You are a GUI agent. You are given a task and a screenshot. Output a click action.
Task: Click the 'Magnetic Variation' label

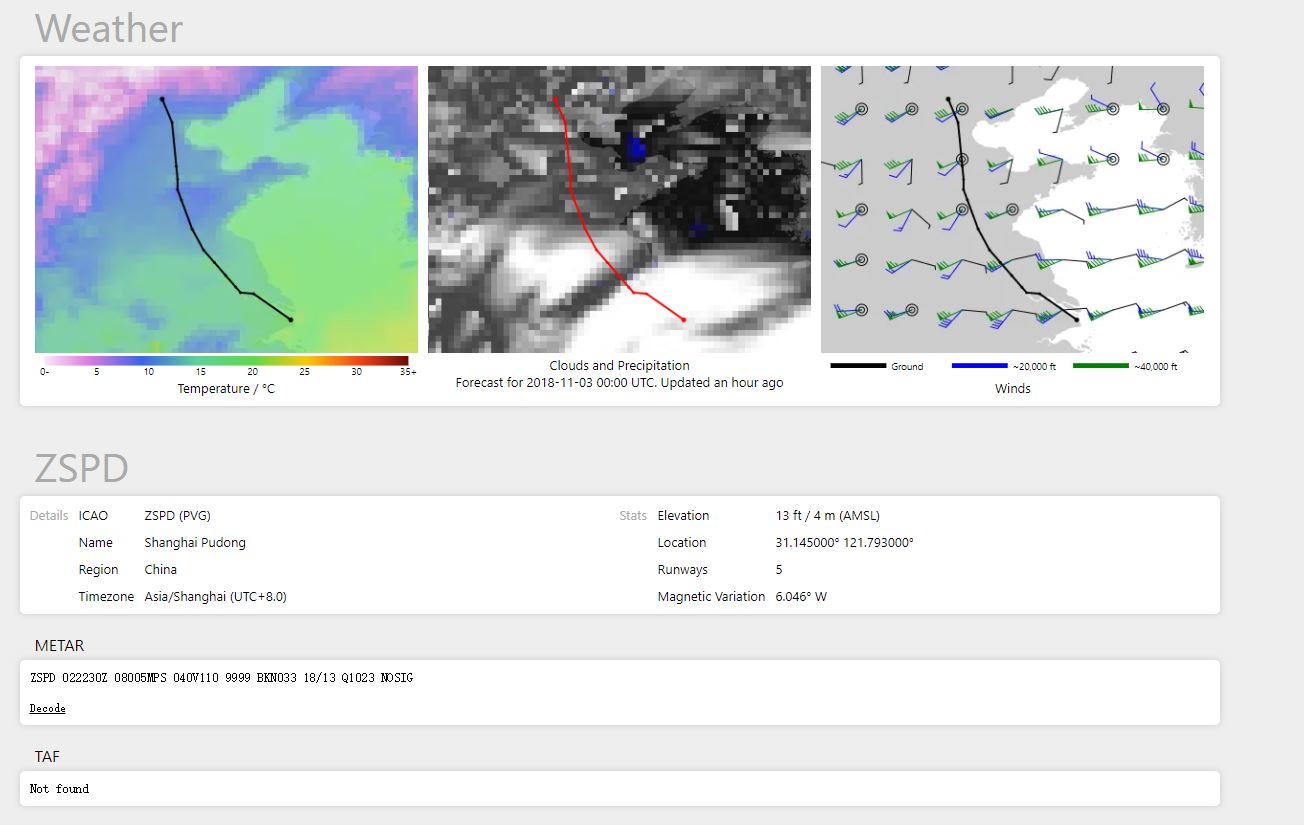coord(711,597)
